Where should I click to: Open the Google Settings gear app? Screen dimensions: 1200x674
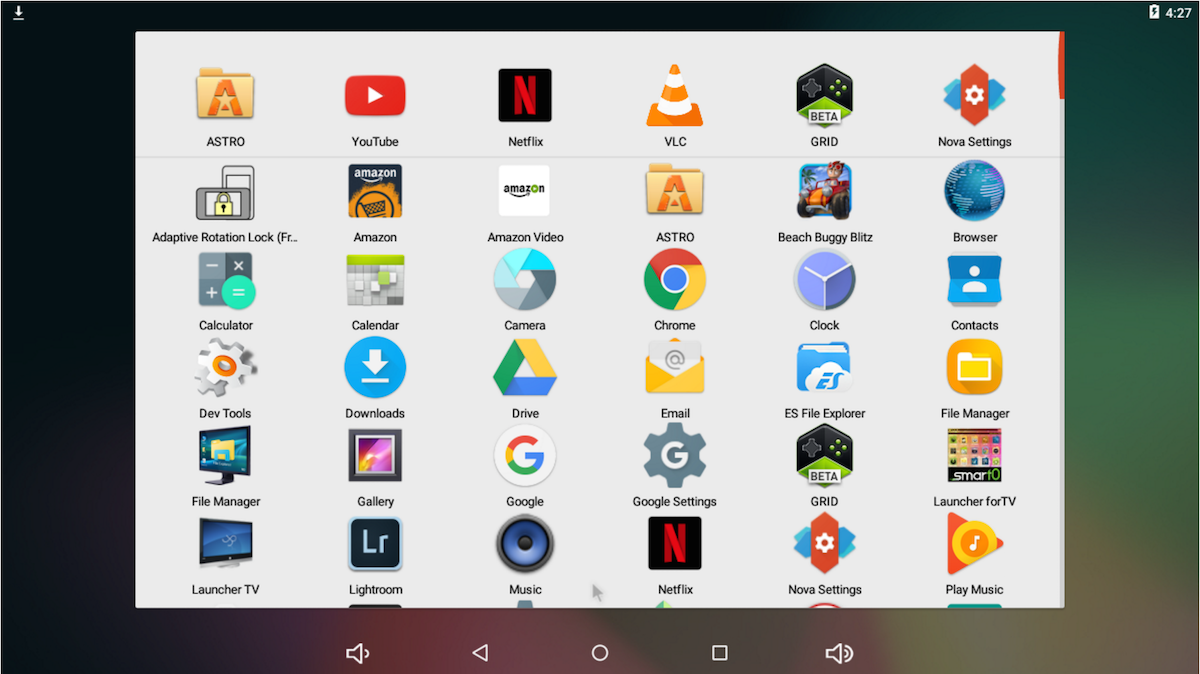(675, 456)
